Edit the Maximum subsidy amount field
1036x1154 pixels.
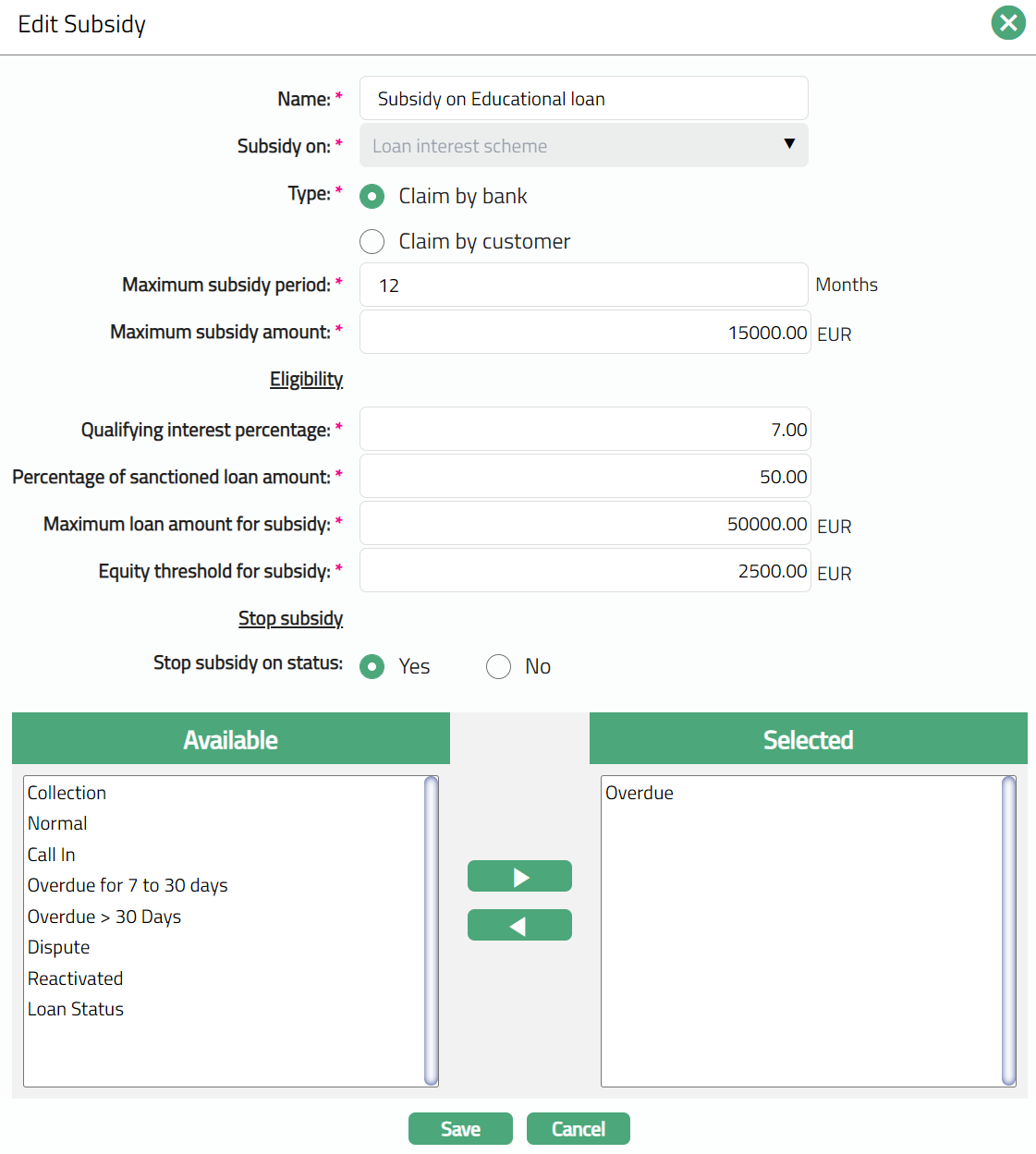(x=583, y=333)
